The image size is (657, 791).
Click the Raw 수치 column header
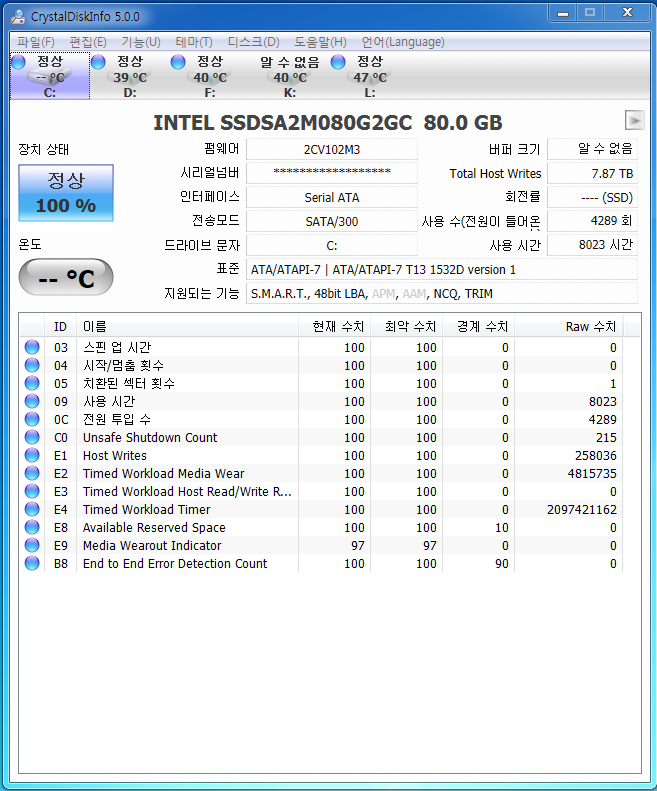pos(569,327)
